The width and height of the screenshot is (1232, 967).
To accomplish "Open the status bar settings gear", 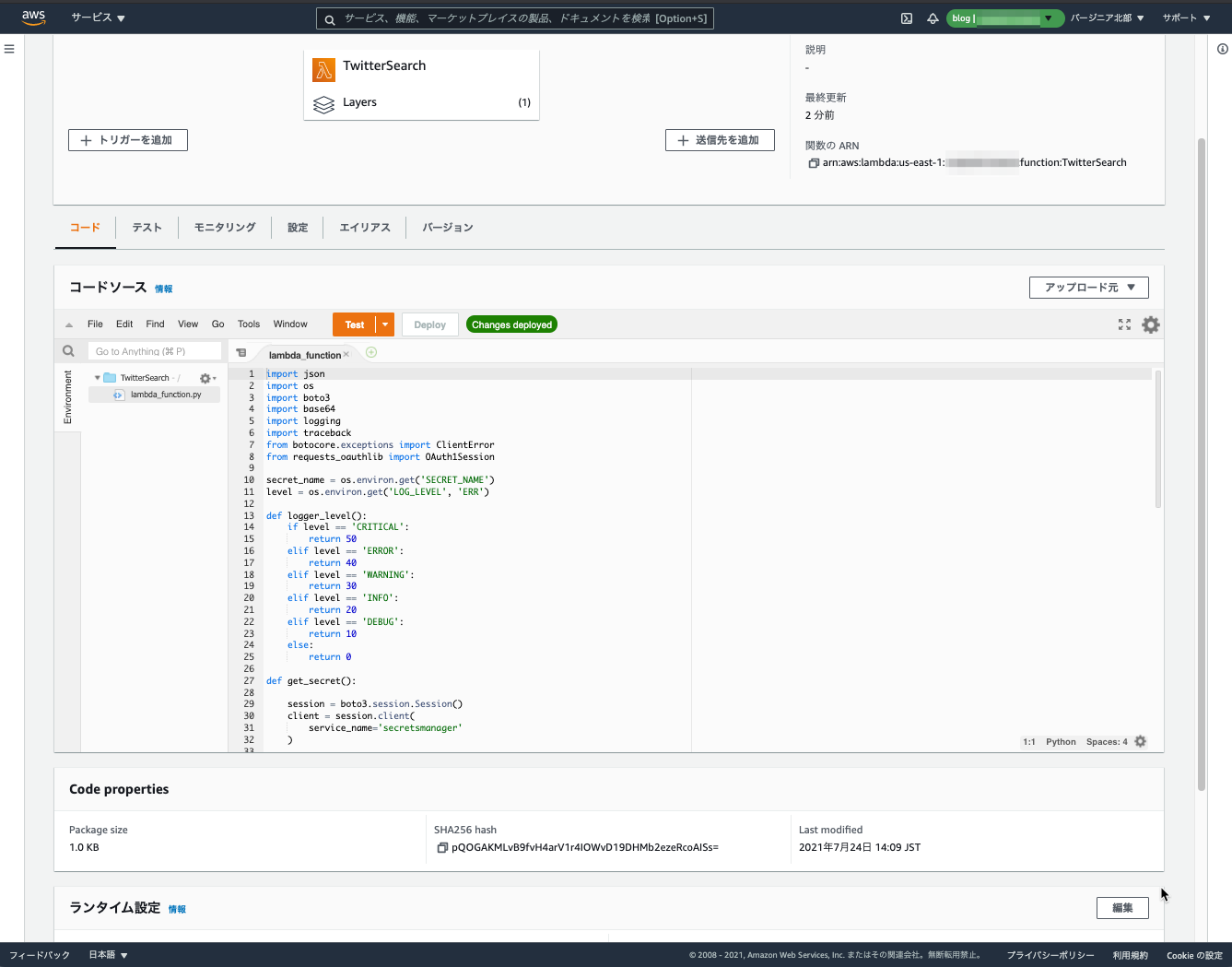I will tap(1141, 741).
